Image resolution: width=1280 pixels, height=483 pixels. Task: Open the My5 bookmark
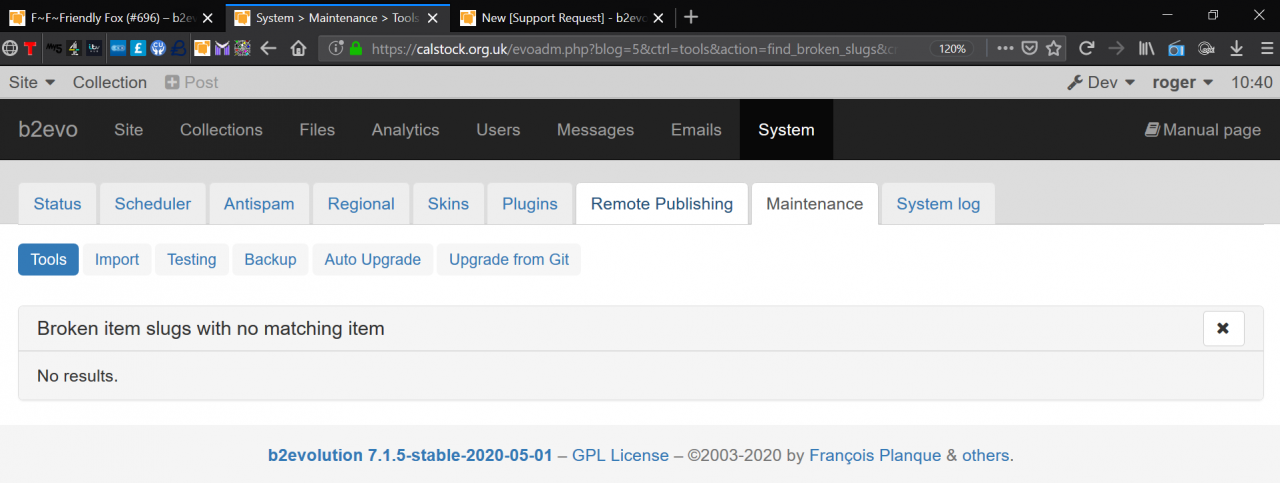[54, 48]
